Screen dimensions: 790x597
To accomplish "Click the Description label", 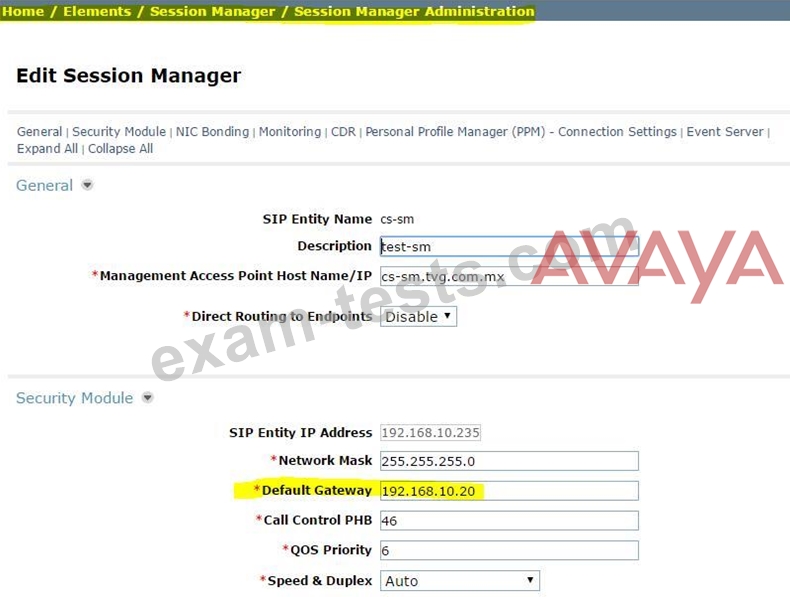I will tap(334, 246).
